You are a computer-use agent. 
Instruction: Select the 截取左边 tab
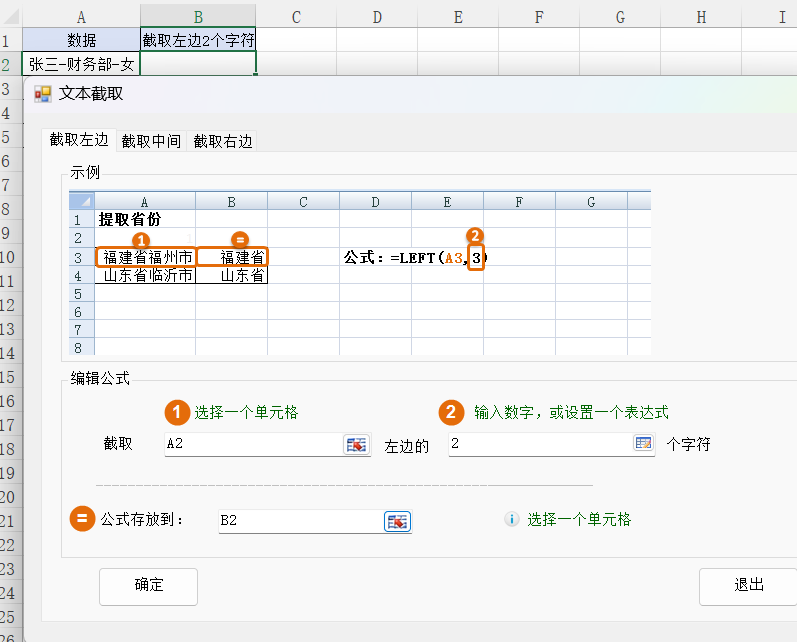(x=79, y=140)
